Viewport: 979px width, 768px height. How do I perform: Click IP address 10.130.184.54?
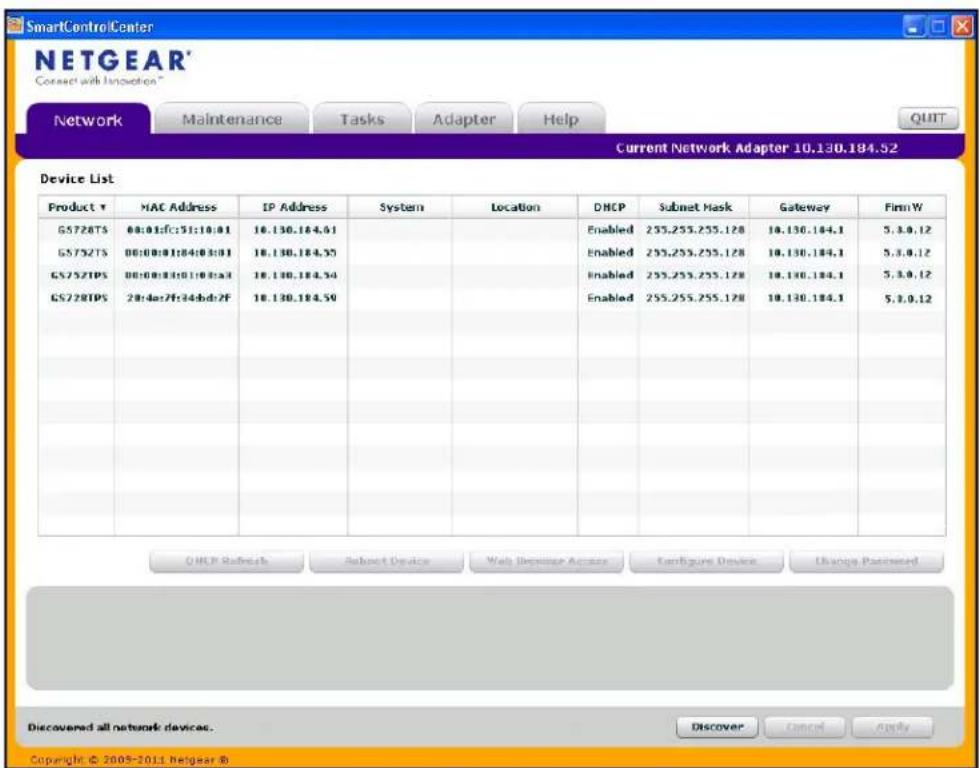[295, 275]
